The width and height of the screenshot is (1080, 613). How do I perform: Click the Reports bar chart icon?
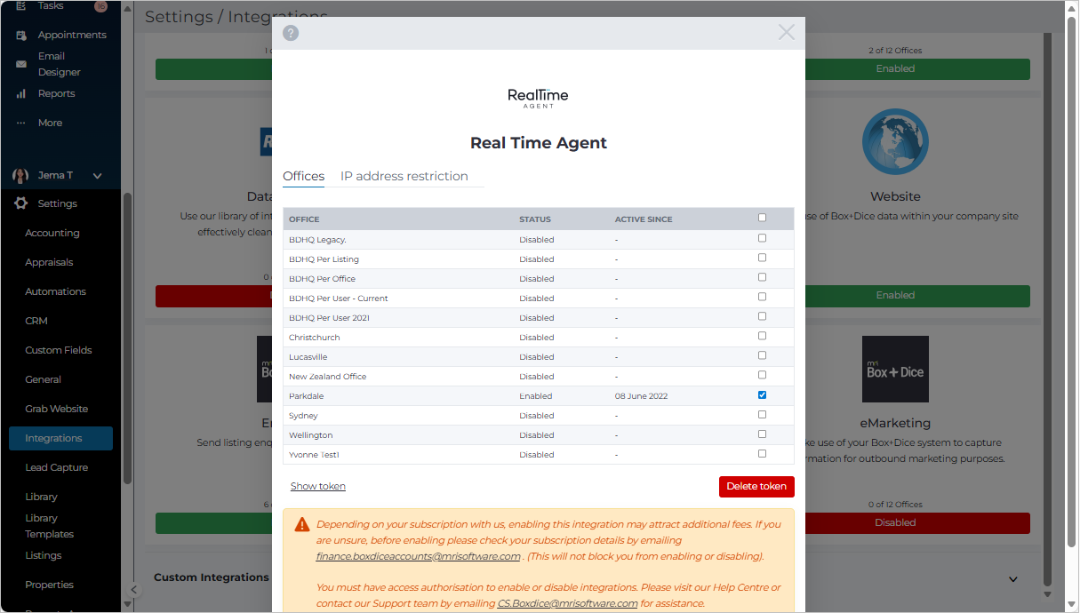click(21, 94)
